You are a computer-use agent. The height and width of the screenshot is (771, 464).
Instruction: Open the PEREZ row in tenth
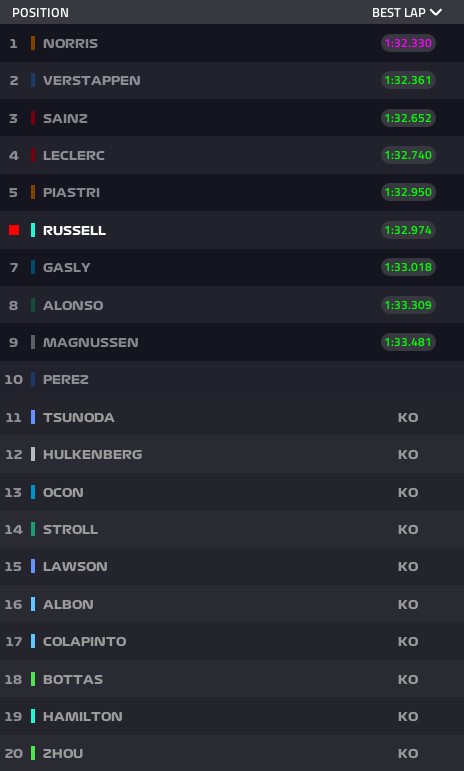[232, 379]
